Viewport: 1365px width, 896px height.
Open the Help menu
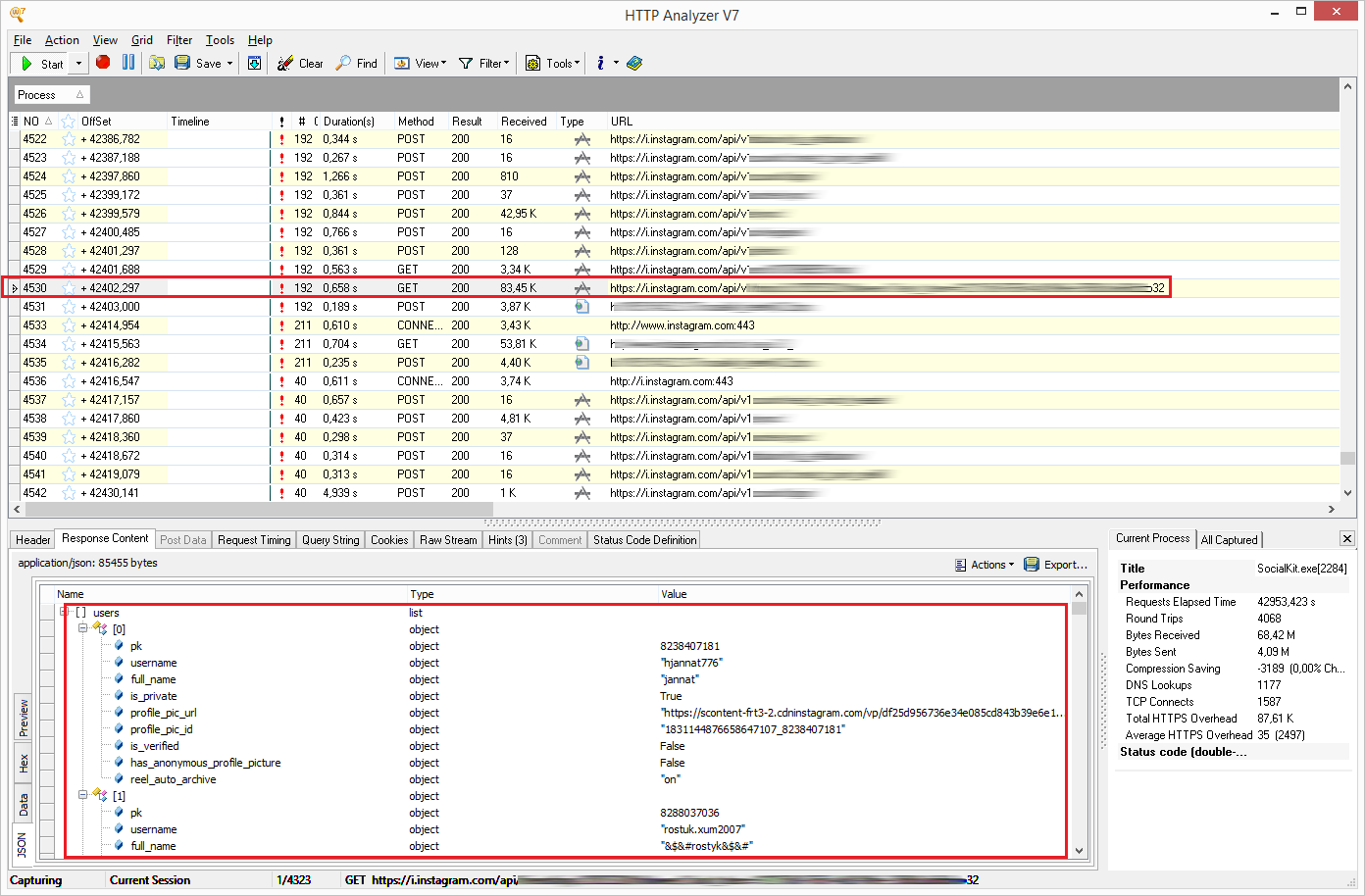coord(260,40)
